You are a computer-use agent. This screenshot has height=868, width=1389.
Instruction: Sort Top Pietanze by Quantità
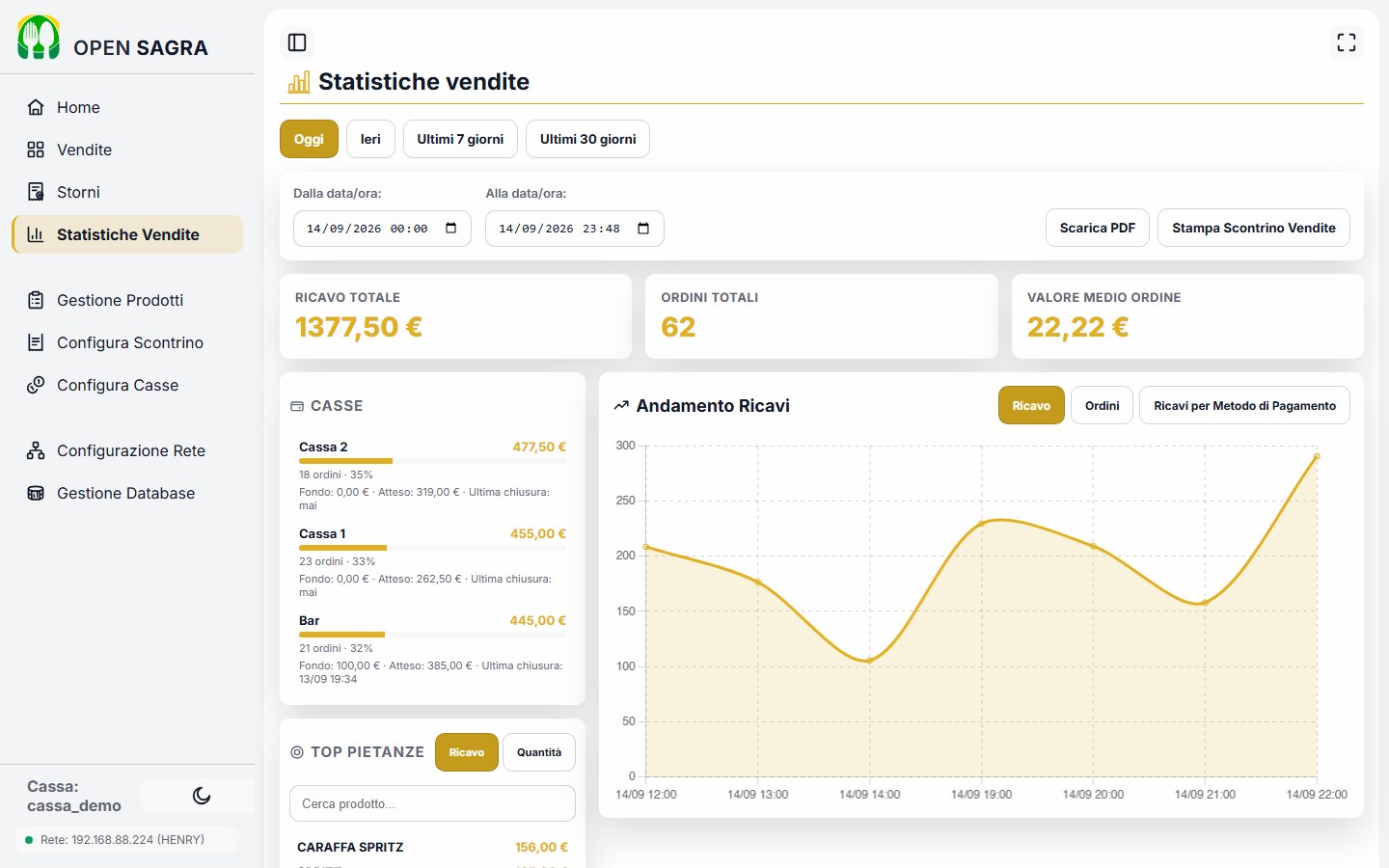pos(539,752)
